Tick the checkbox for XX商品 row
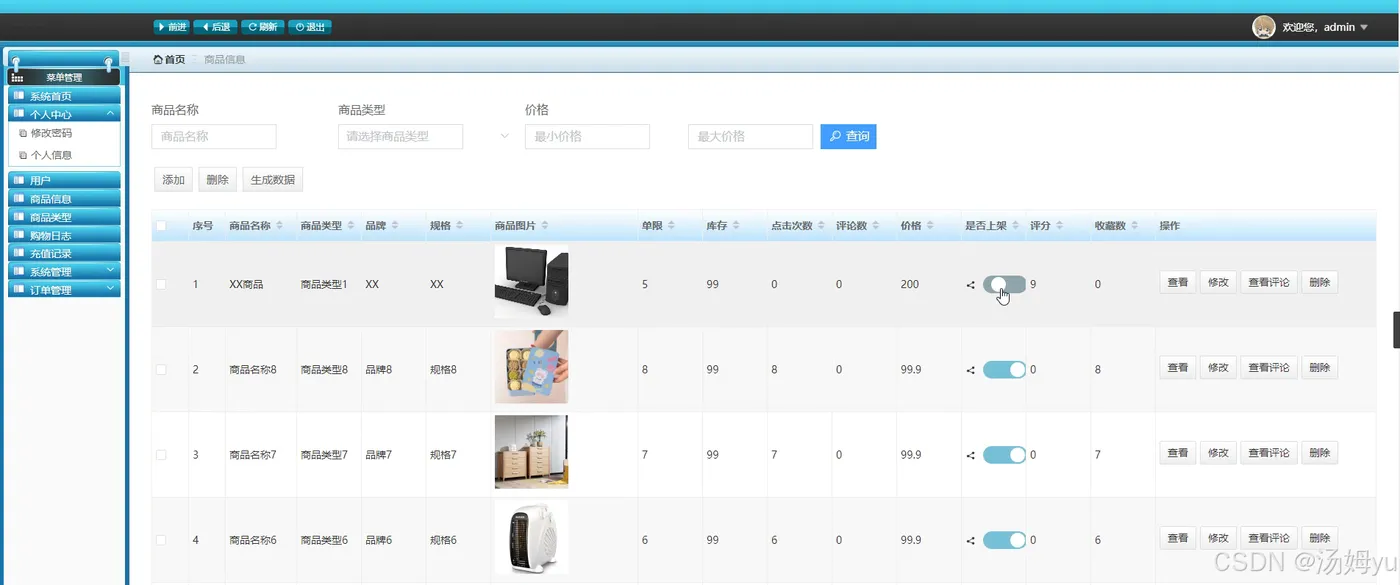1400x585 pixels. pyautogui.click(x=161, y=284)
